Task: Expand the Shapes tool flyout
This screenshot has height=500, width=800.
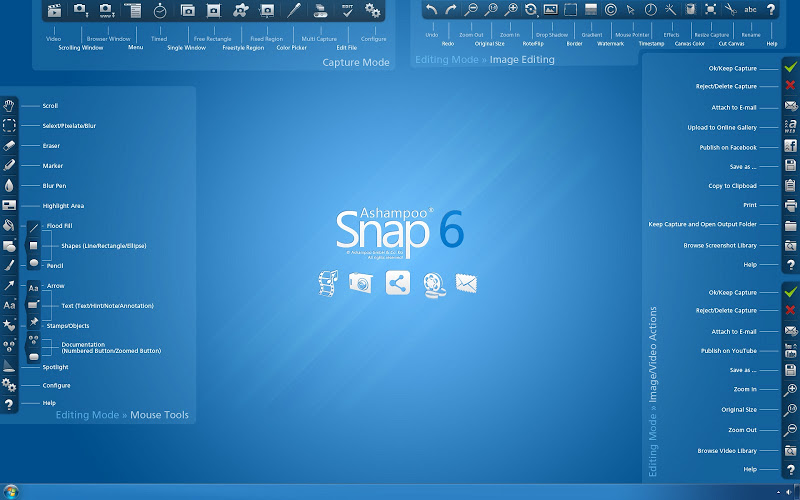Action: point(9,246)
